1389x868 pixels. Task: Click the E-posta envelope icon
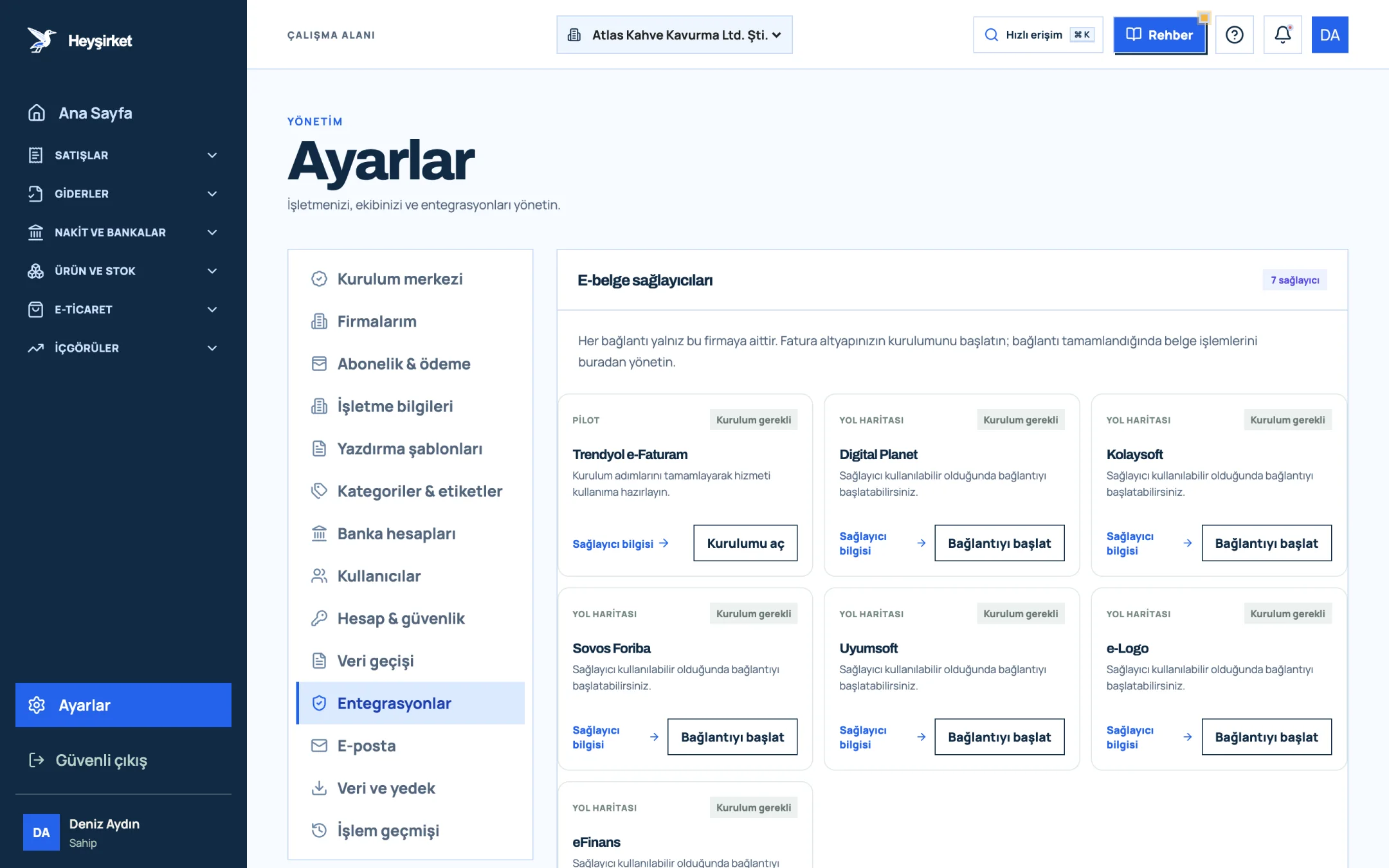(x=319, y=746)
